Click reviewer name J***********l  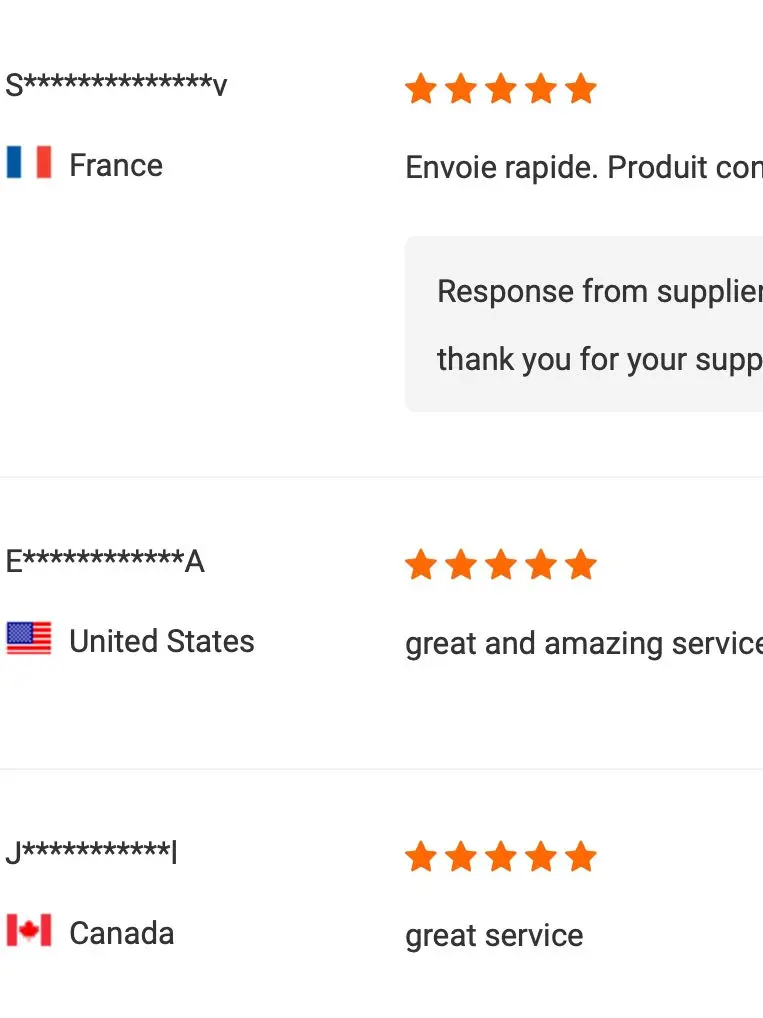(x=91, y=854)
